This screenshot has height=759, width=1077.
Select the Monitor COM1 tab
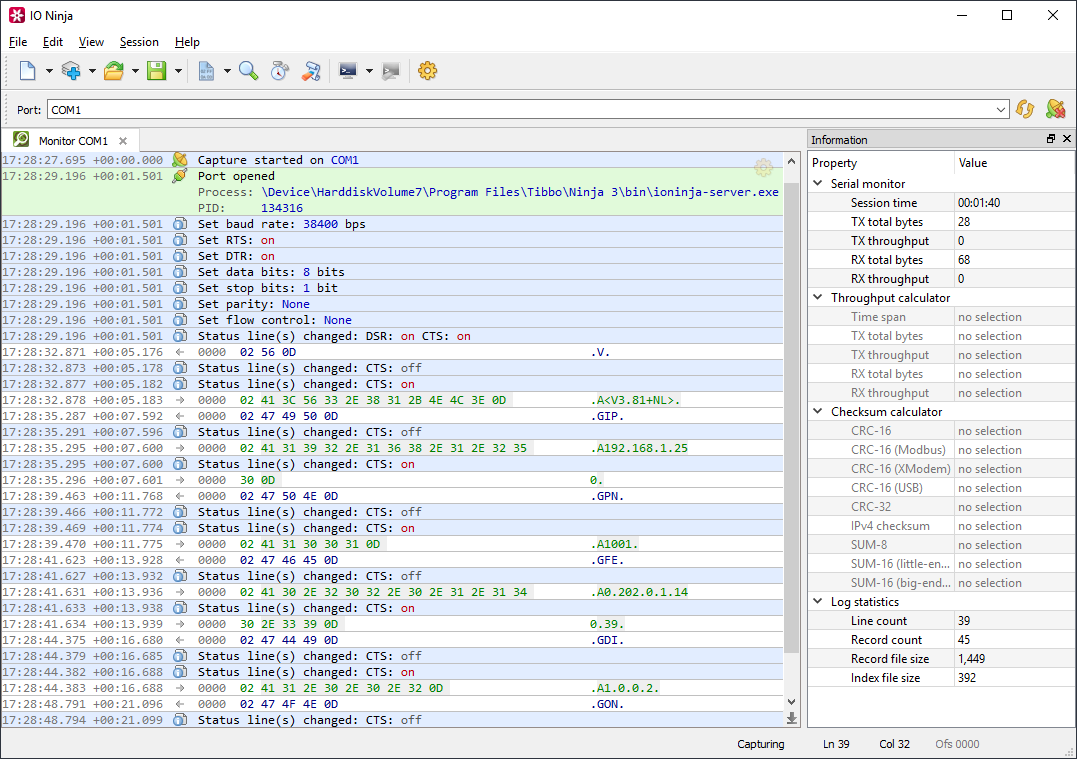pos(72,141)
